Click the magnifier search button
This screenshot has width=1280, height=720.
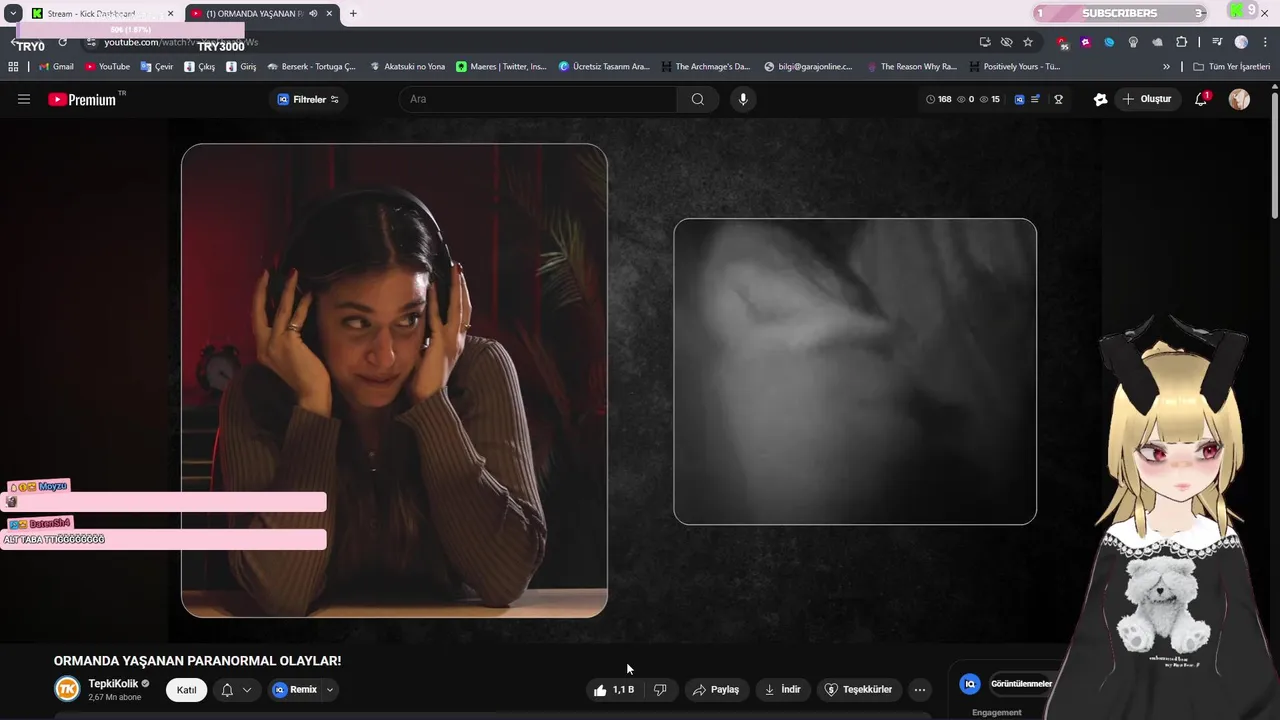(x=698, y=99)
